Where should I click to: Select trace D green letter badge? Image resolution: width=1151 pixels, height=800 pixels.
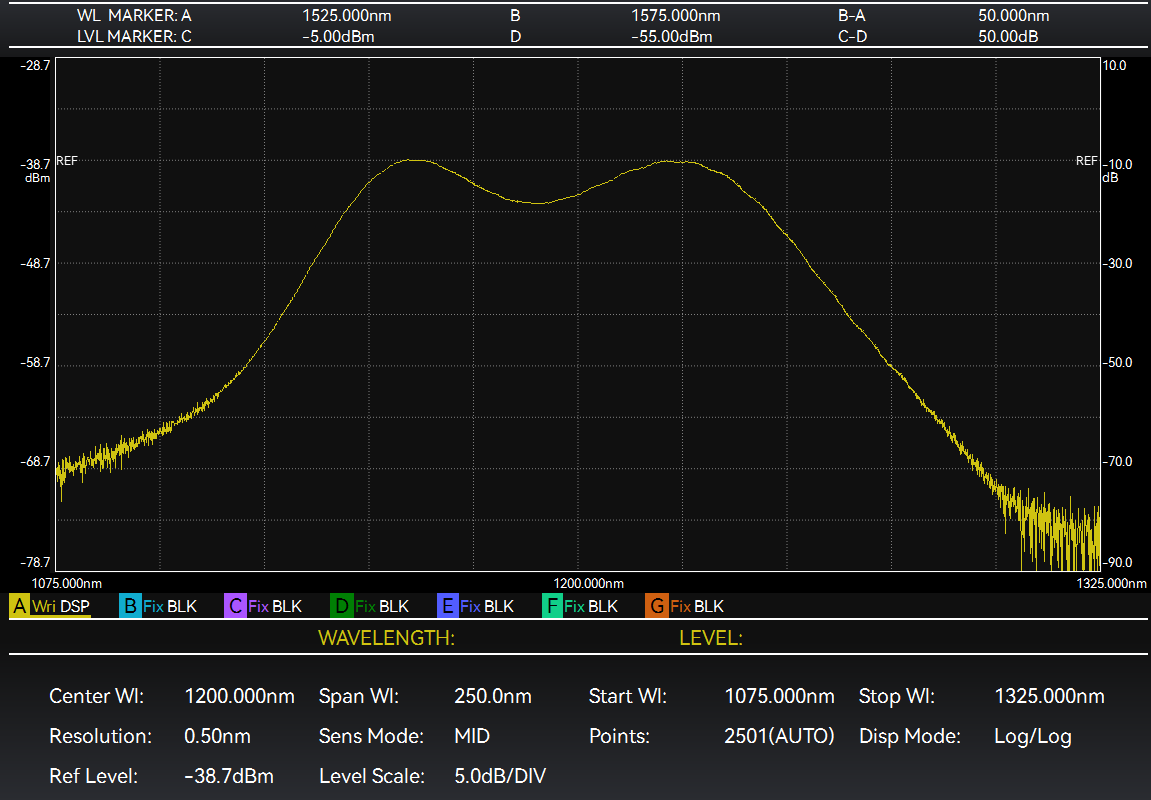[341, 606]
